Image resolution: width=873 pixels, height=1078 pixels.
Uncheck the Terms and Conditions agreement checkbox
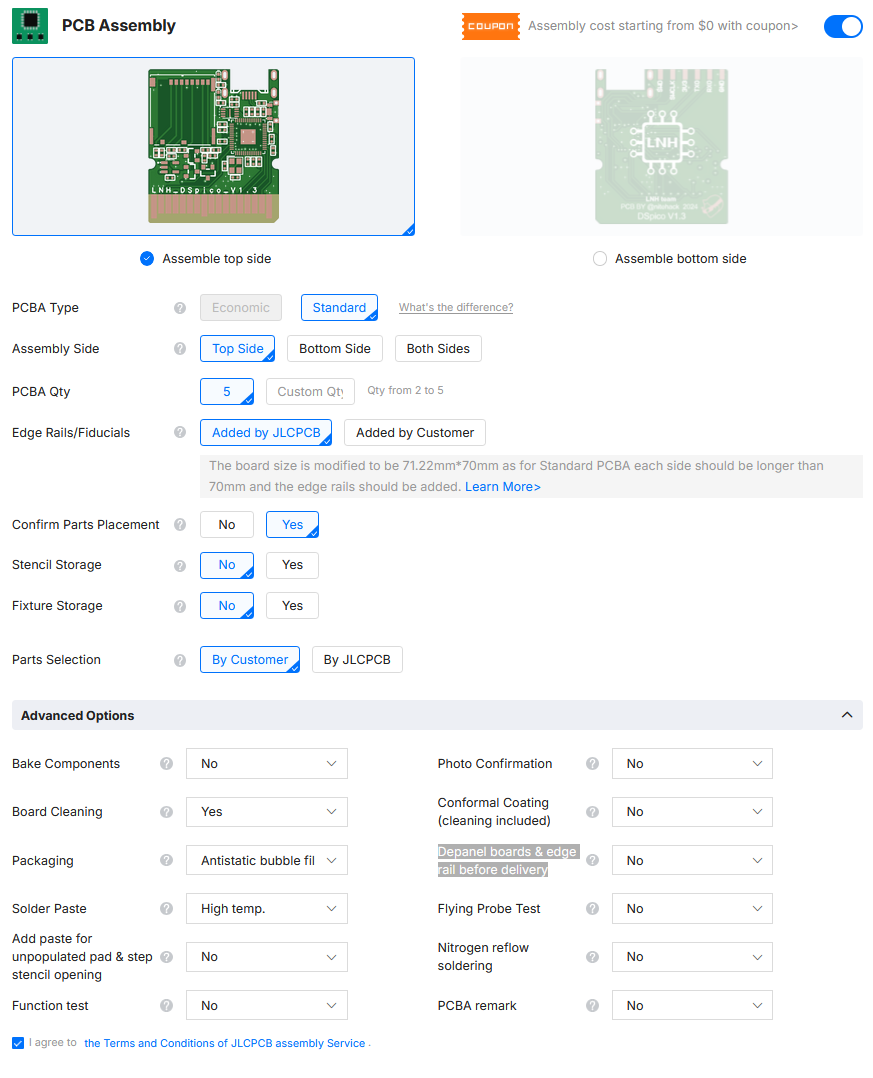tap(18, 1043)
